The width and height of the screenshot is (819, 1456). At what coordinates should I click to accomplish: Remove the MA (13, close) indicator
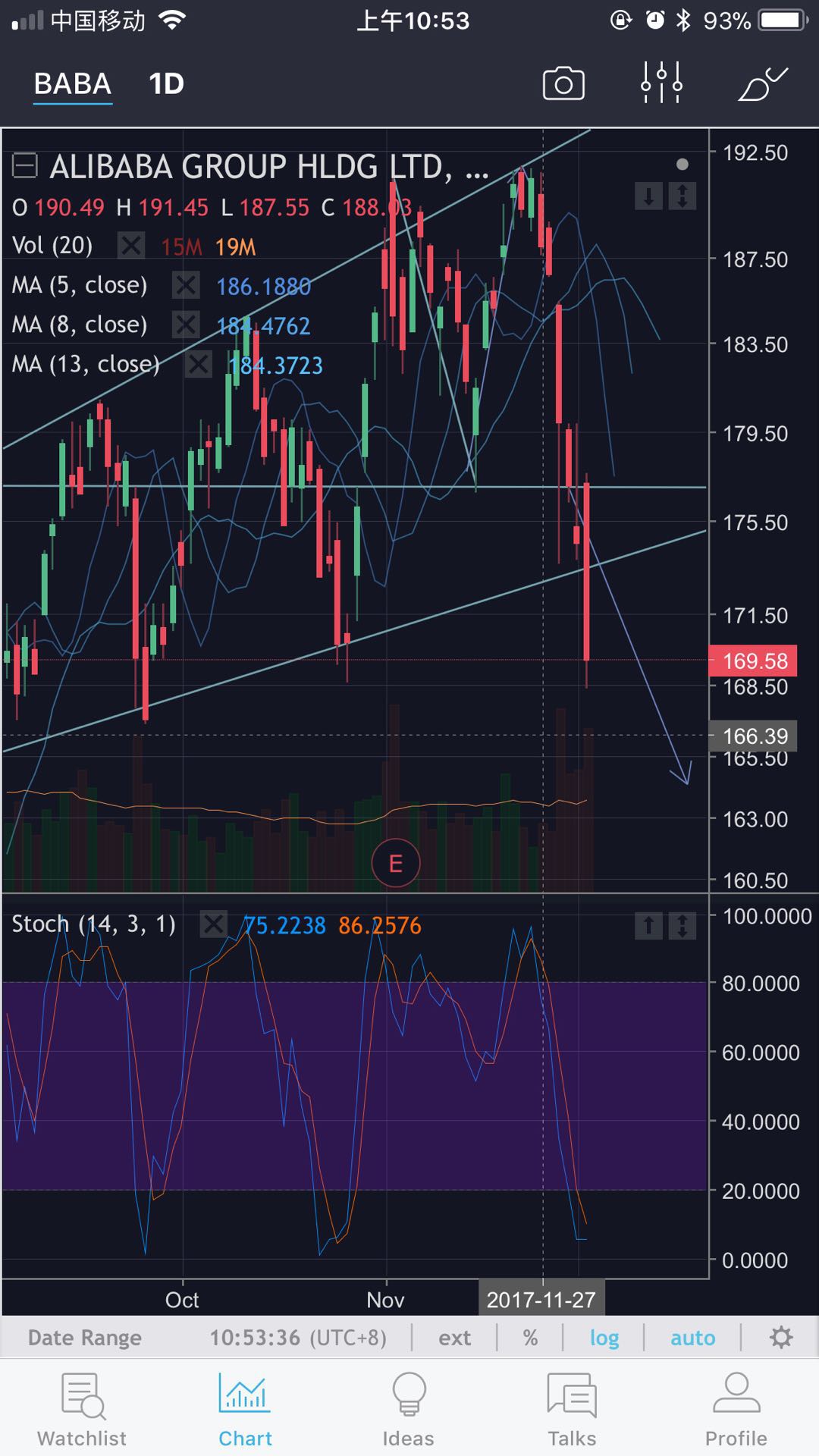click(199, 364)
